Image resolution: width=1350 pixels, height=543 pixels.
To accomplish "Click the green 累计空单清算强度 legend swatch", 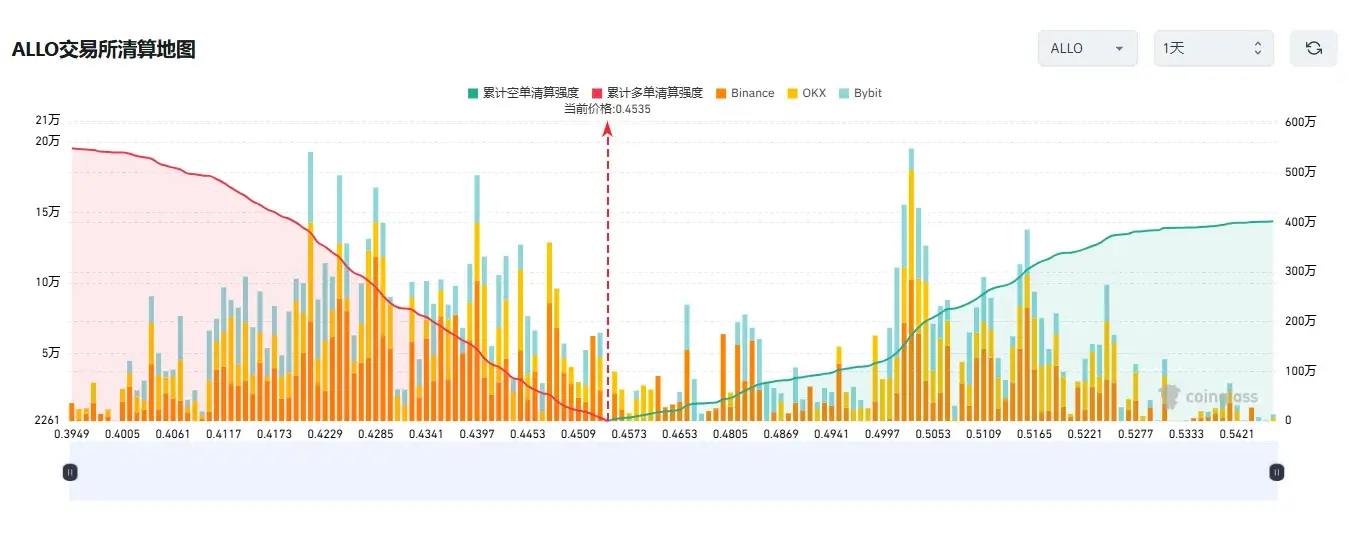I will 473,93.
